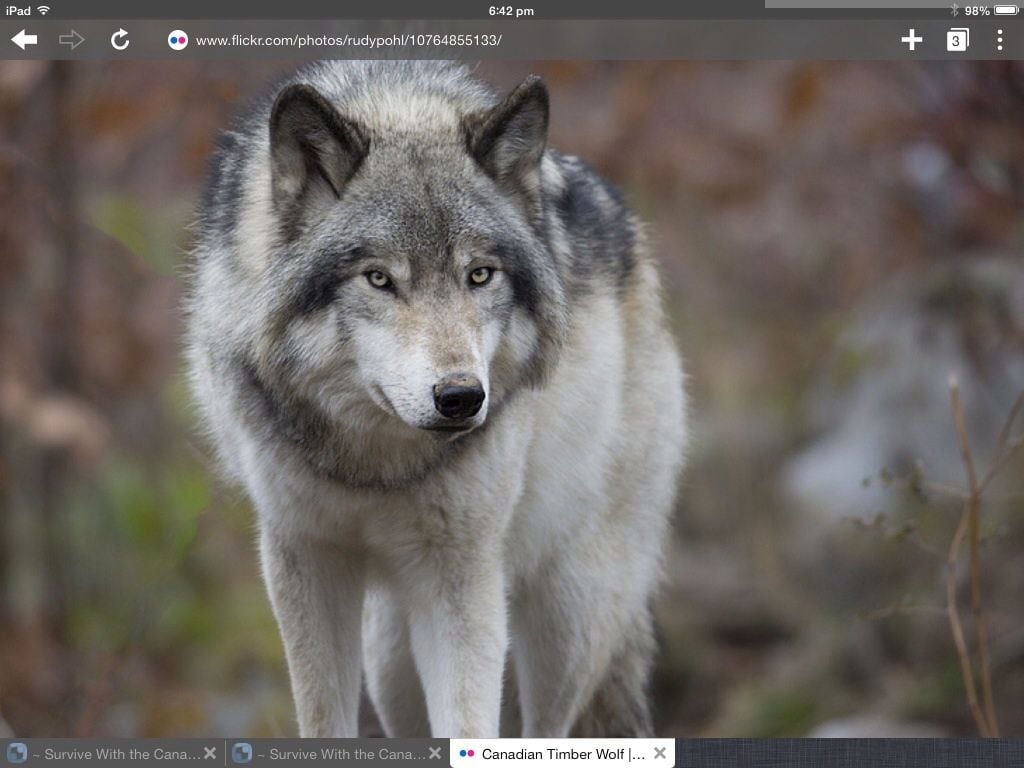Open the three-dot browser menu
The width and height of the screenshot is (1024, 768).
coord(999,40)
